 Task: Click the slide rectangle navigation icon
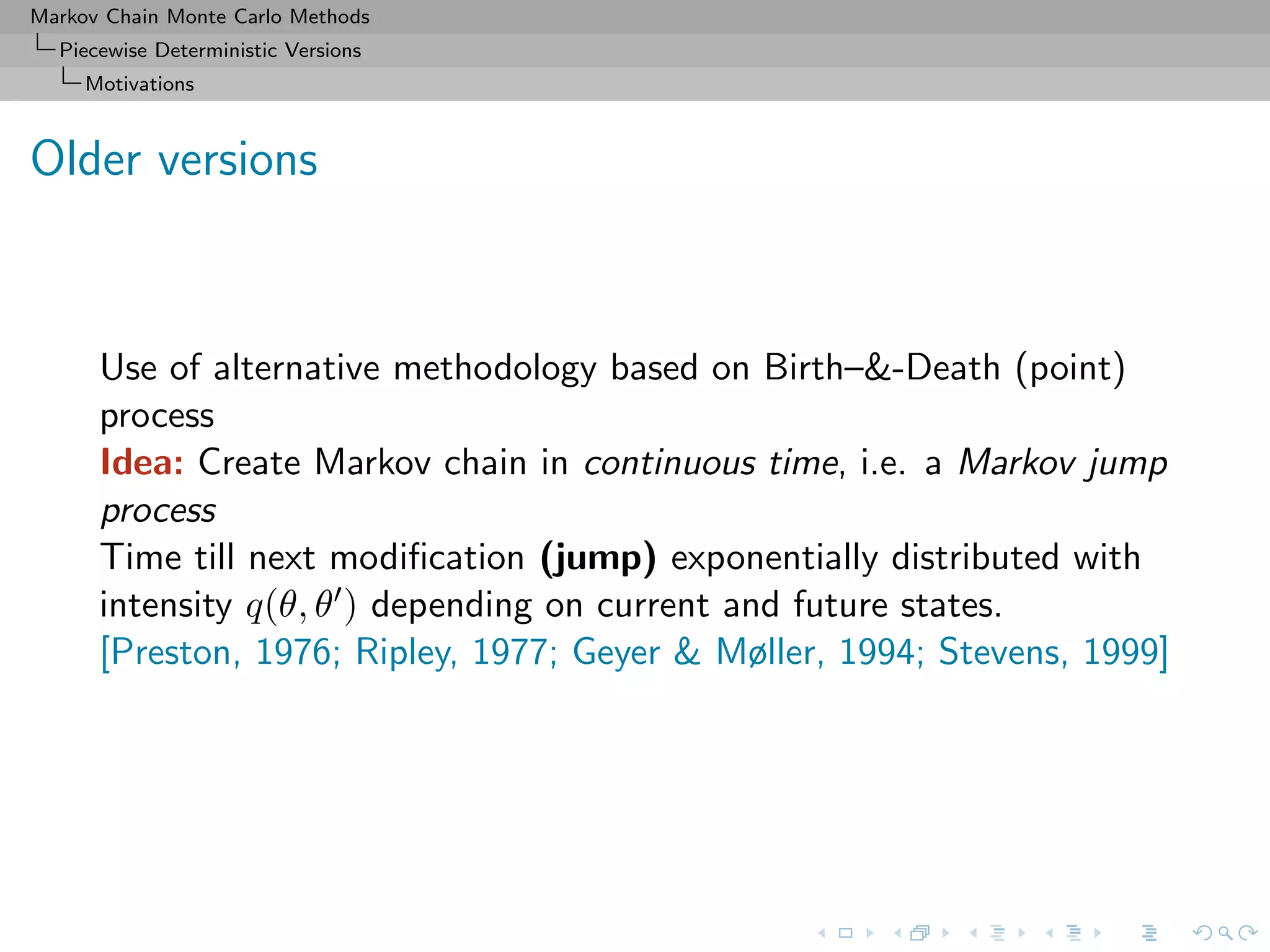tap(846, 932)
